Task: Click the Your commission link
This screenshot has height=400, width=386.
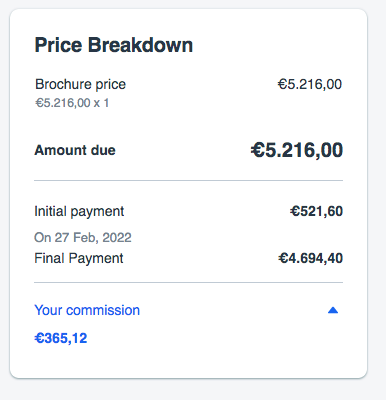Action: 87,310
